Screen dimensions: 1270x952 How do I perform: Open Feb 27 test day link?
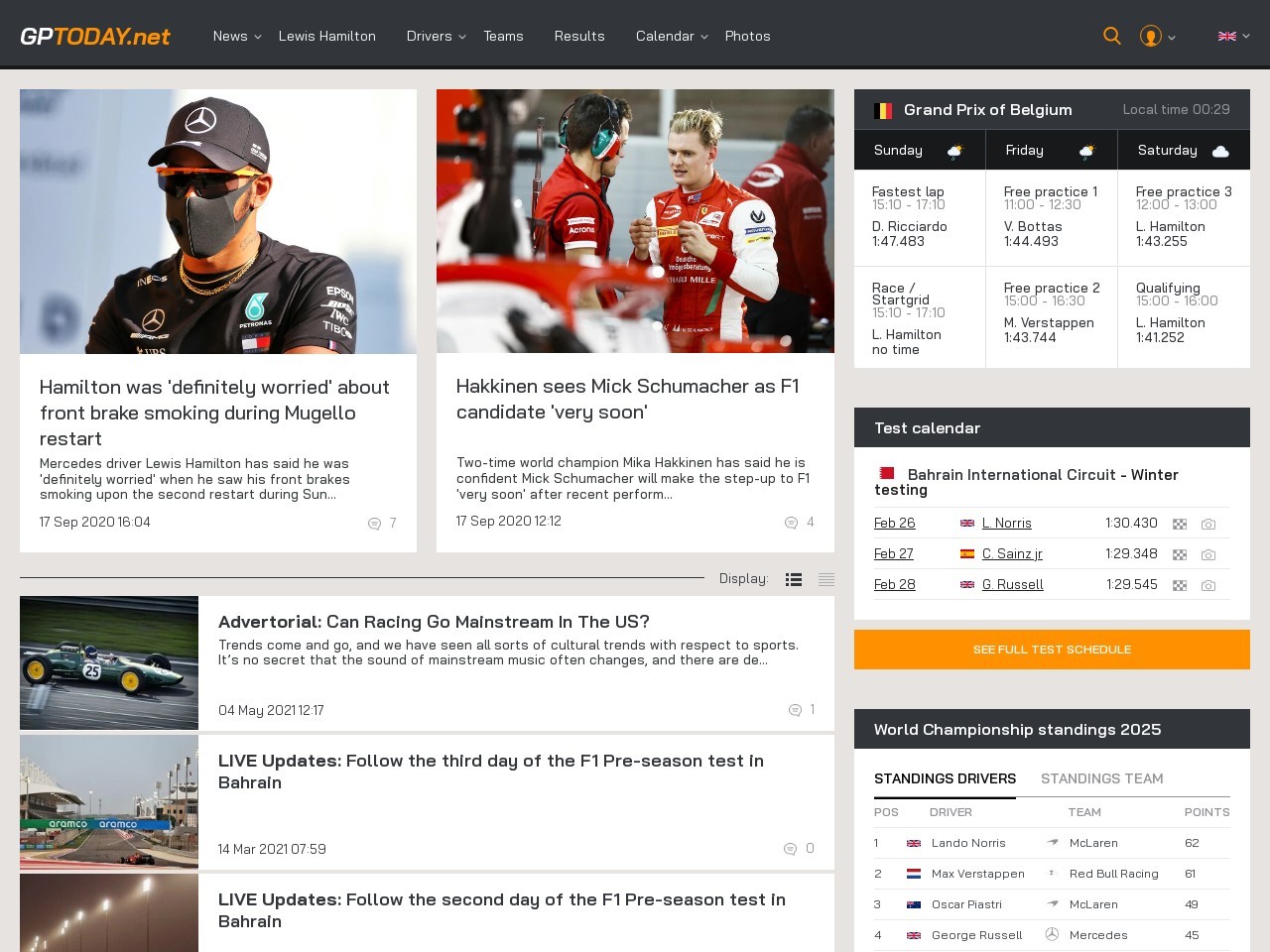pyautogui.click(x=893, y=553)
